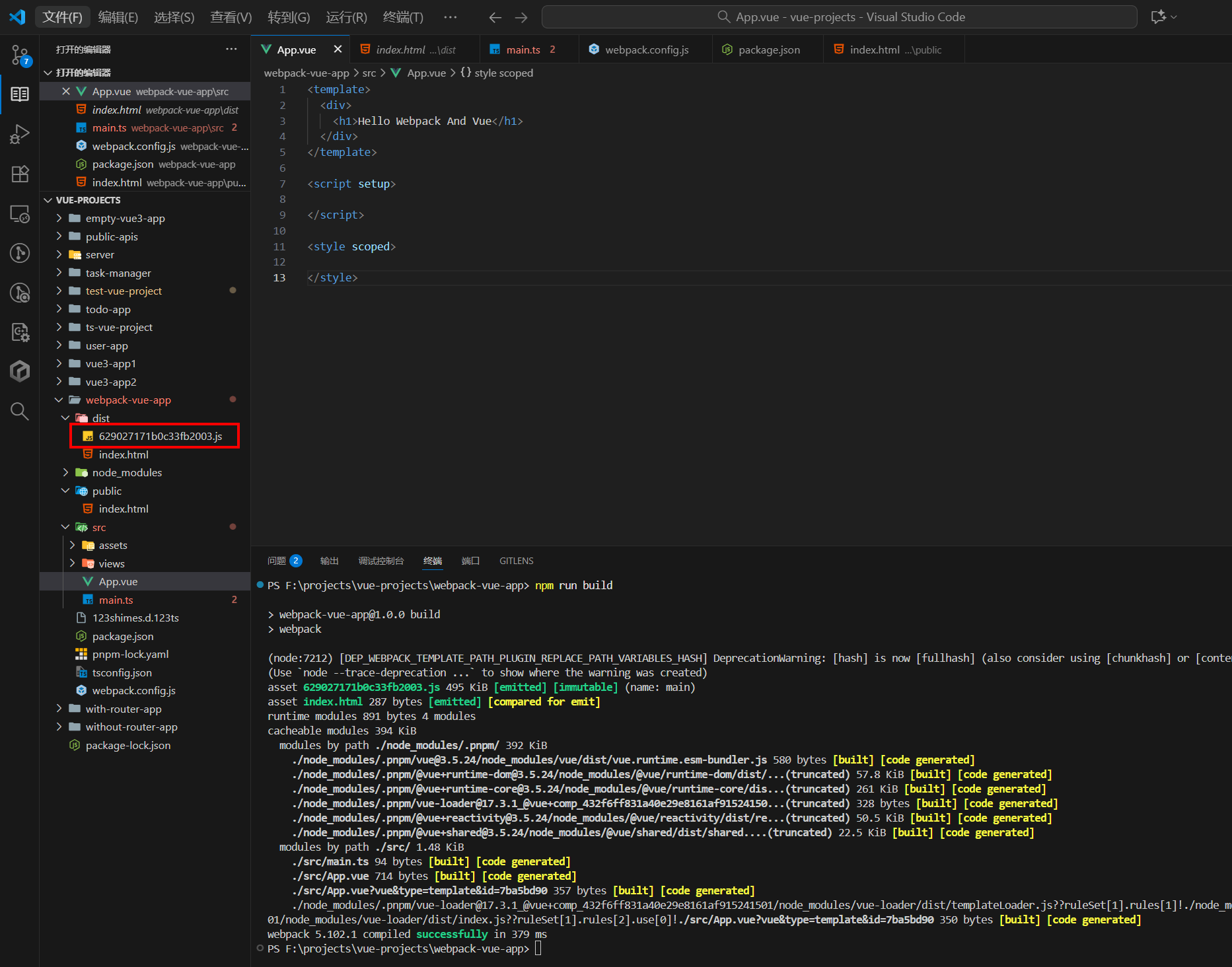Image resolution: width=1232 pixels, height=967 pixels.
Task: Click src in the breadcrumb path
Action: coord(369,73)
